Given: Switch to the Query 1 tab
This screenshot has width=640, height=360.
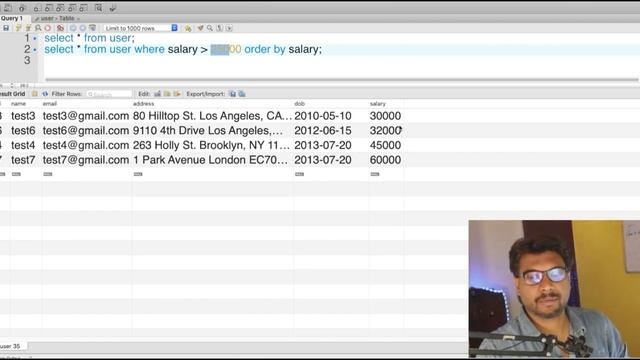Looking at the screenshot, I should click(x=12, y=18).
